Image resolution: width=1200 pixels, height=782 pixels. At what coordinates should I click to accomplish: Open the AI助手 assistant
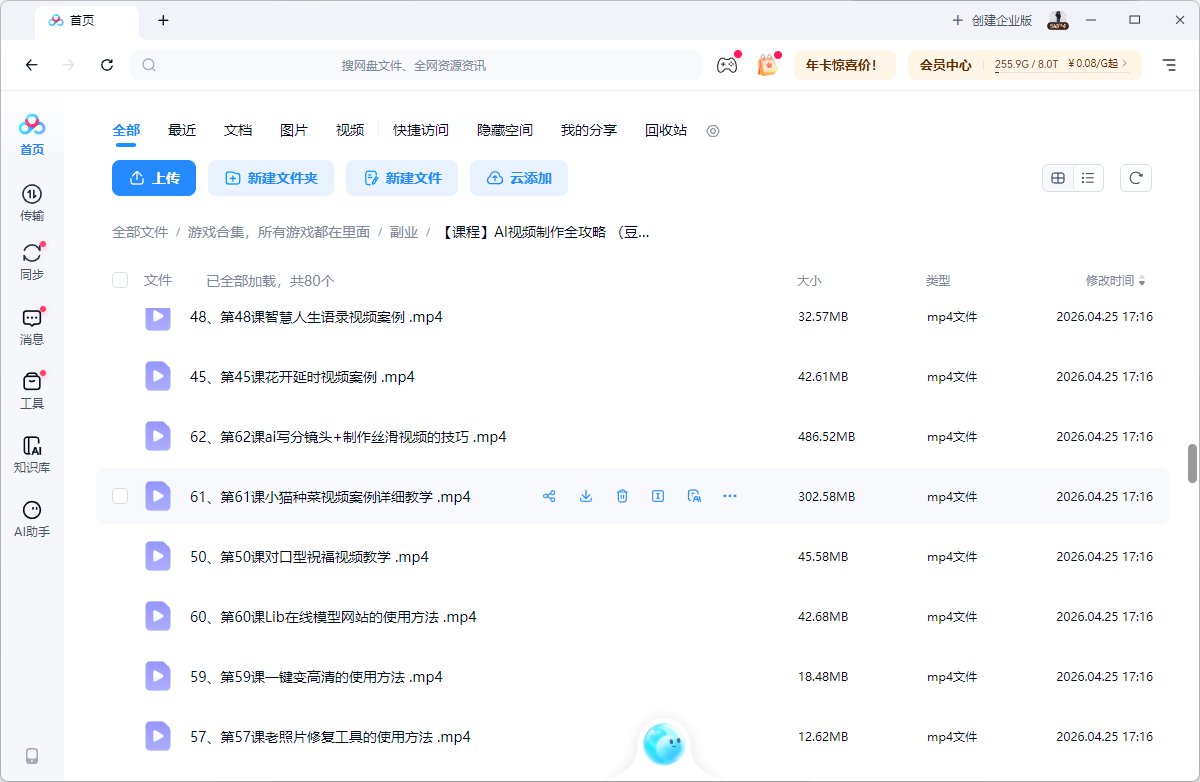pos(32,519)
